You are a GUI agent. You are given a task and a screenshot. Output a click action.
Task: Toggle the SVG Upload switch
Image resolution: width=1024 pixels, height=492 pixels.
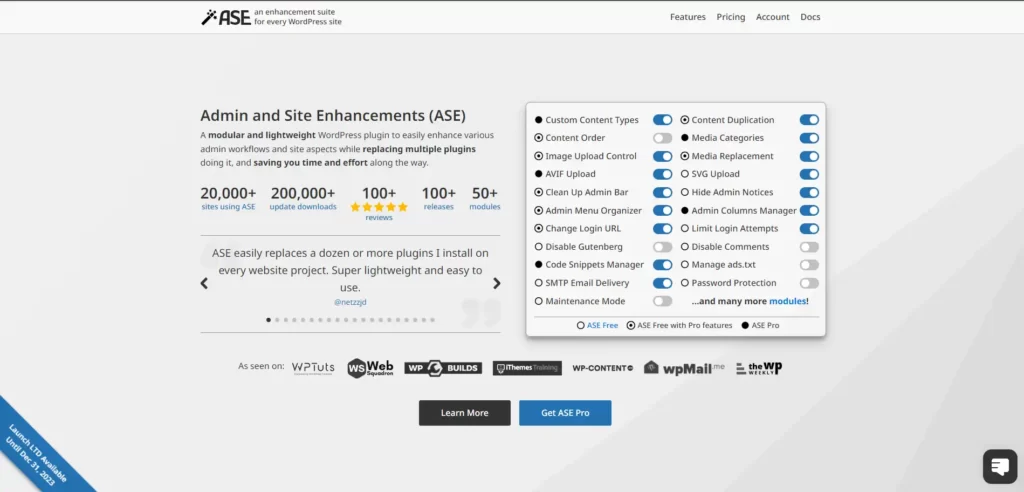[x=809, y=174]
